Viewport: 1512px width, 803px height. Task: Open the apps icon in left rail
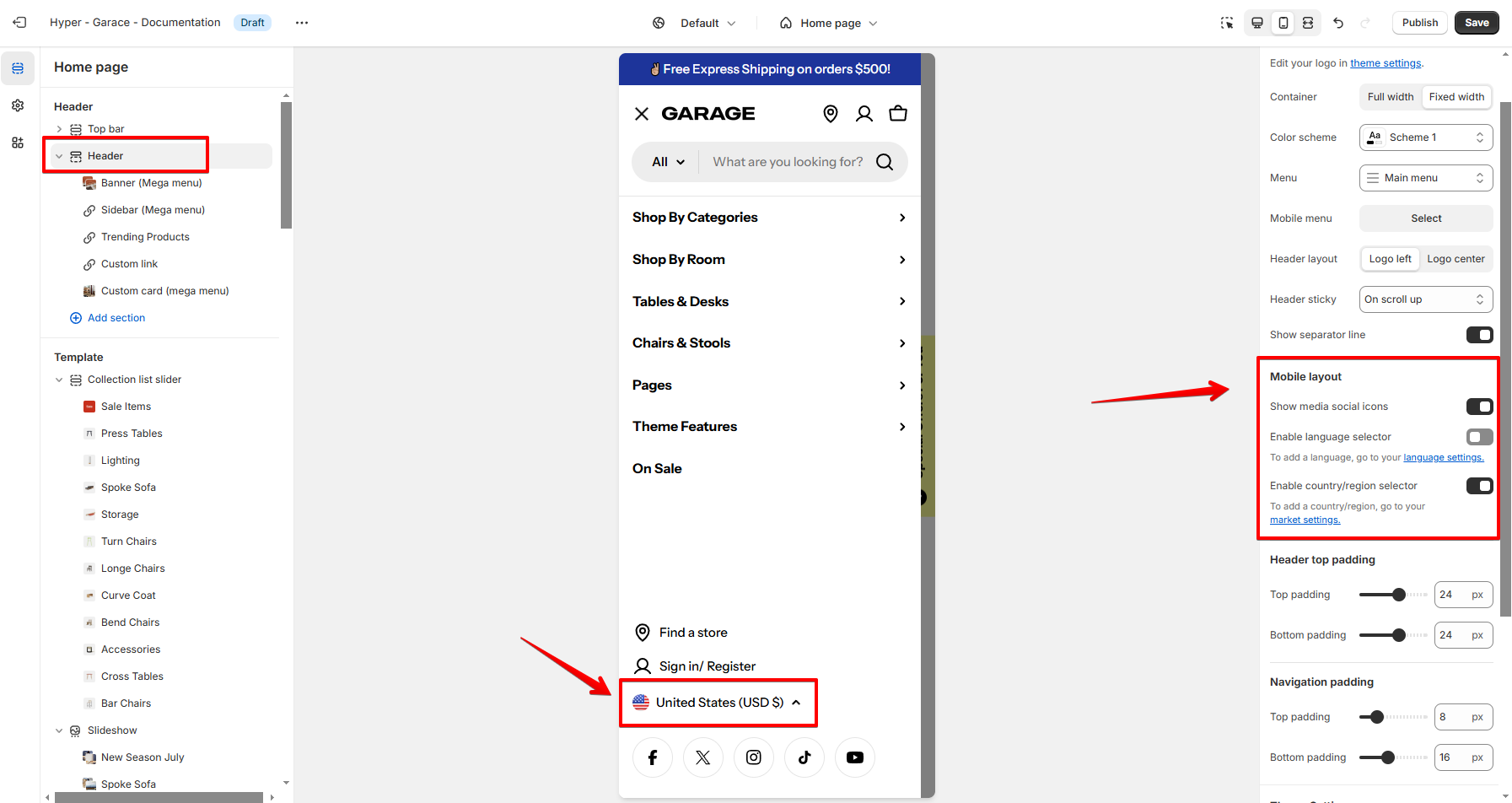point(18,143)
